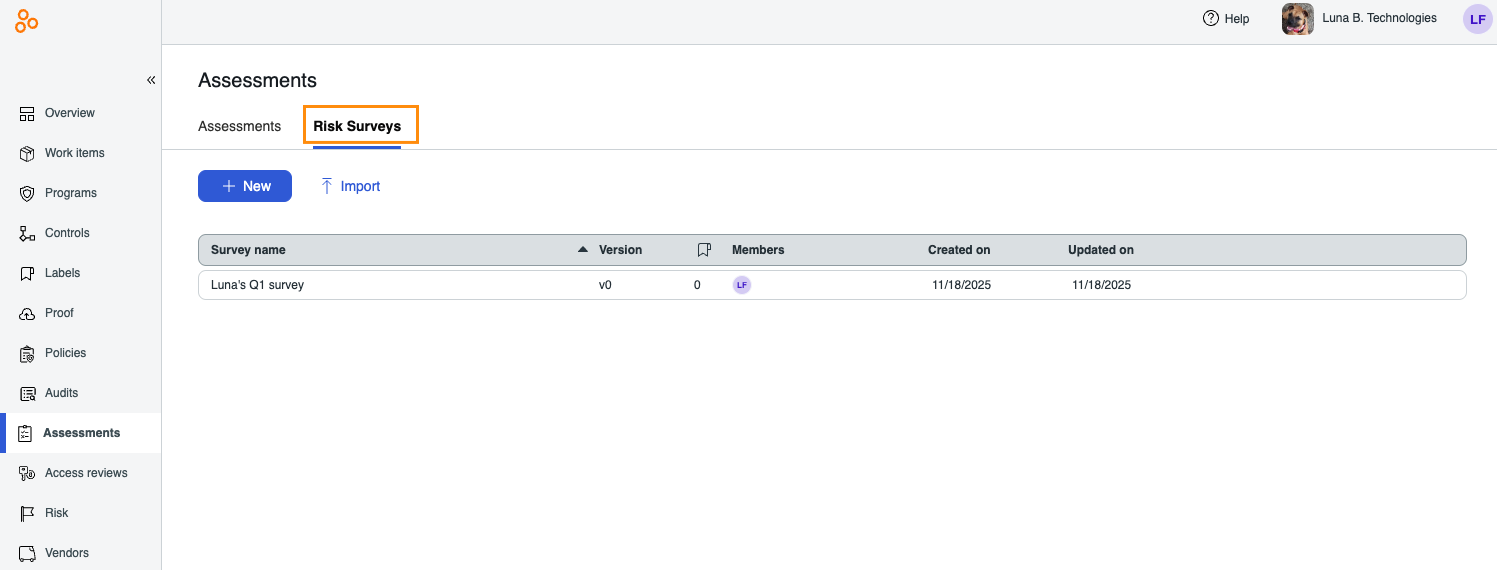Click the Audits icon in sidebar
The width and height of the screenshot is (1497, 570).
tap(27, 393)
